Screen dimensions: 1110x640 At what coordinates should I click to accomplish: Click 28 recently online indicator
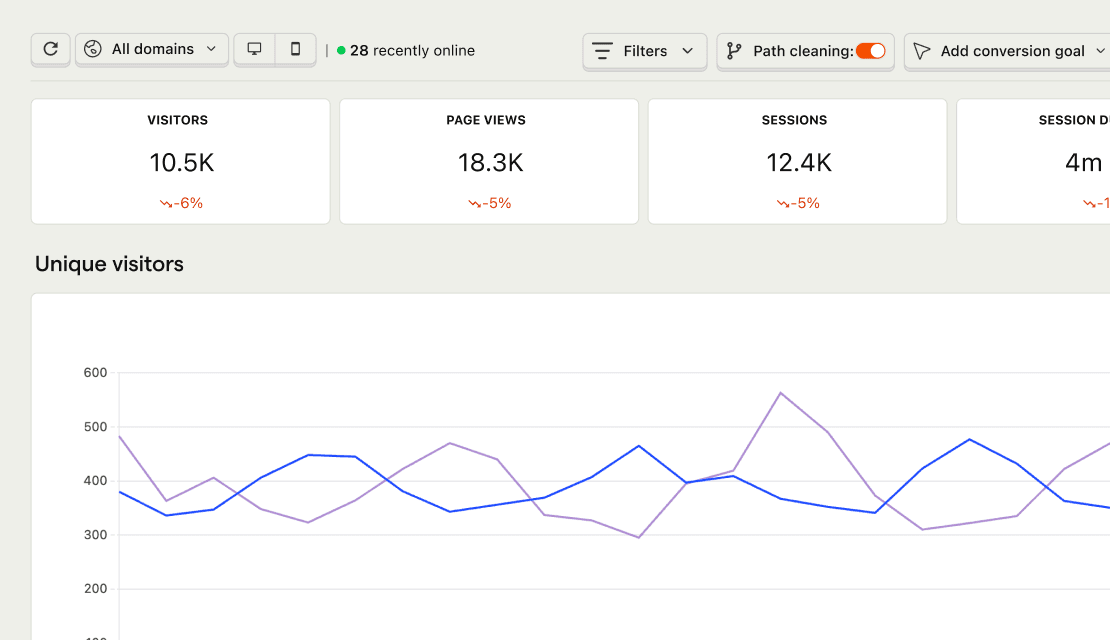point(406,50)
